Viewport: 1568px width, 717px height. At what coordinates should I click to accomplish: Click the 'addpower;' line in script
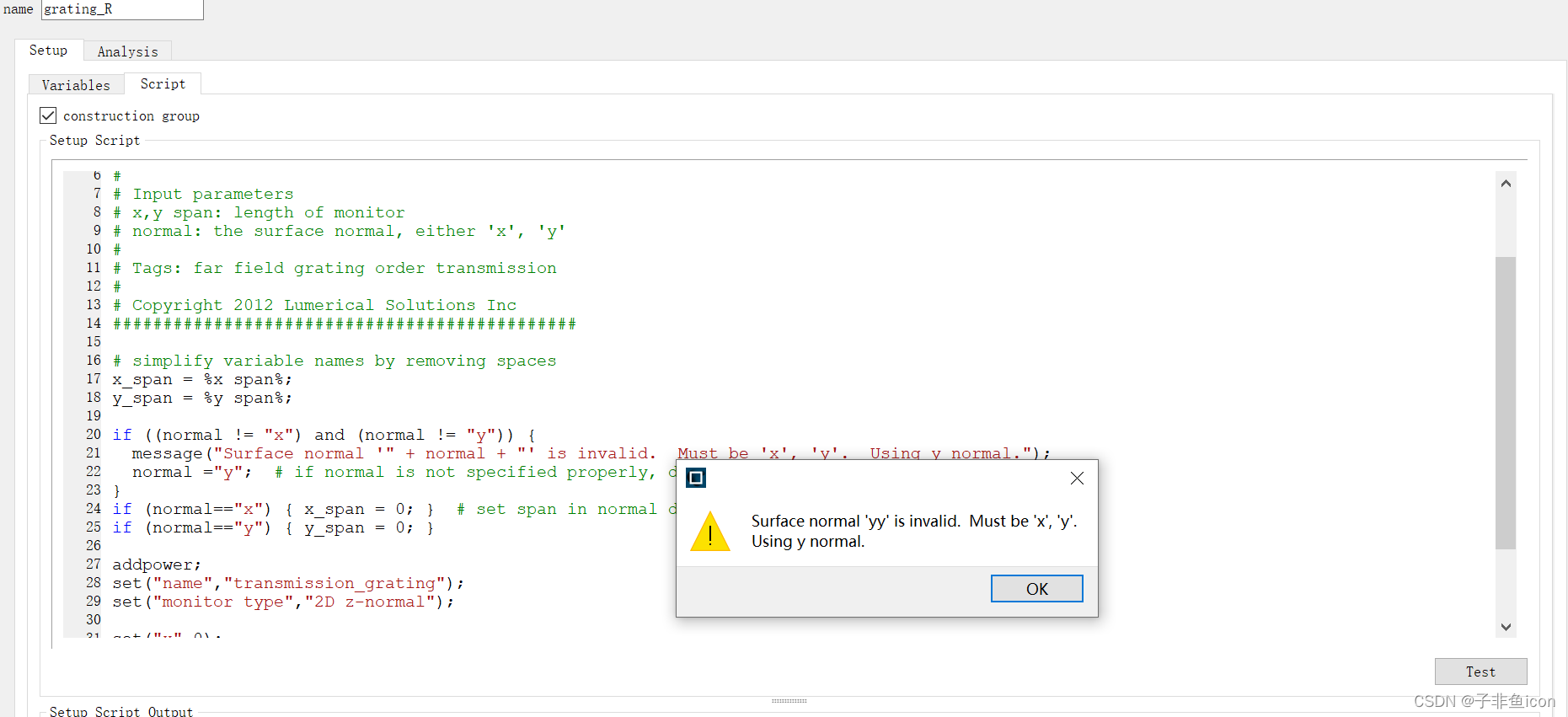point(157,565)
